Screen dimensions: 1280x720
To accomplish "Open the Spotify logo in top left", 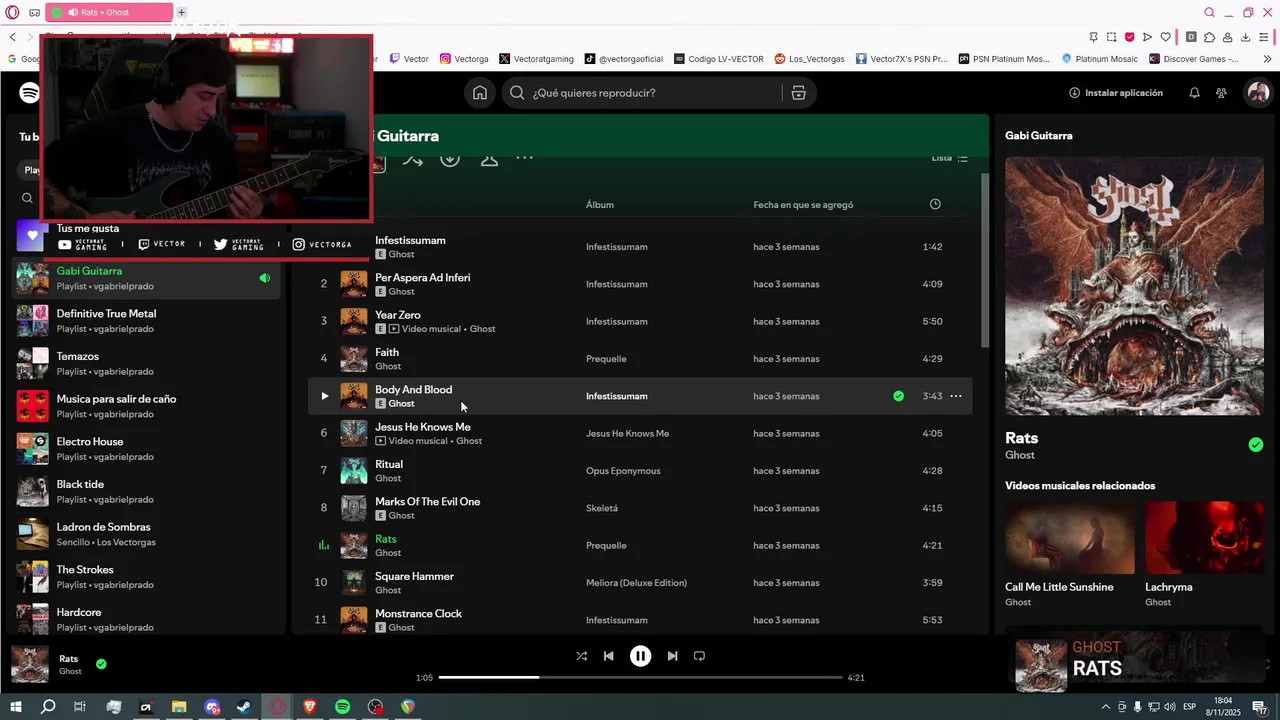I will [30, 93].
